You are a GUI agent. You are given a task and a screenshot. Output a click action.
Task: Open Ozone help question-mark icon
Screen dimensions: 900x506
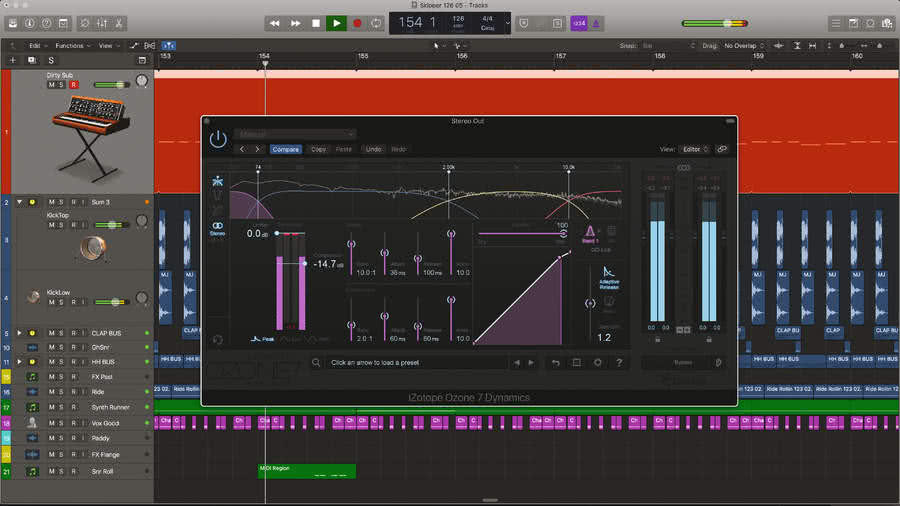[x=619, y=363]
